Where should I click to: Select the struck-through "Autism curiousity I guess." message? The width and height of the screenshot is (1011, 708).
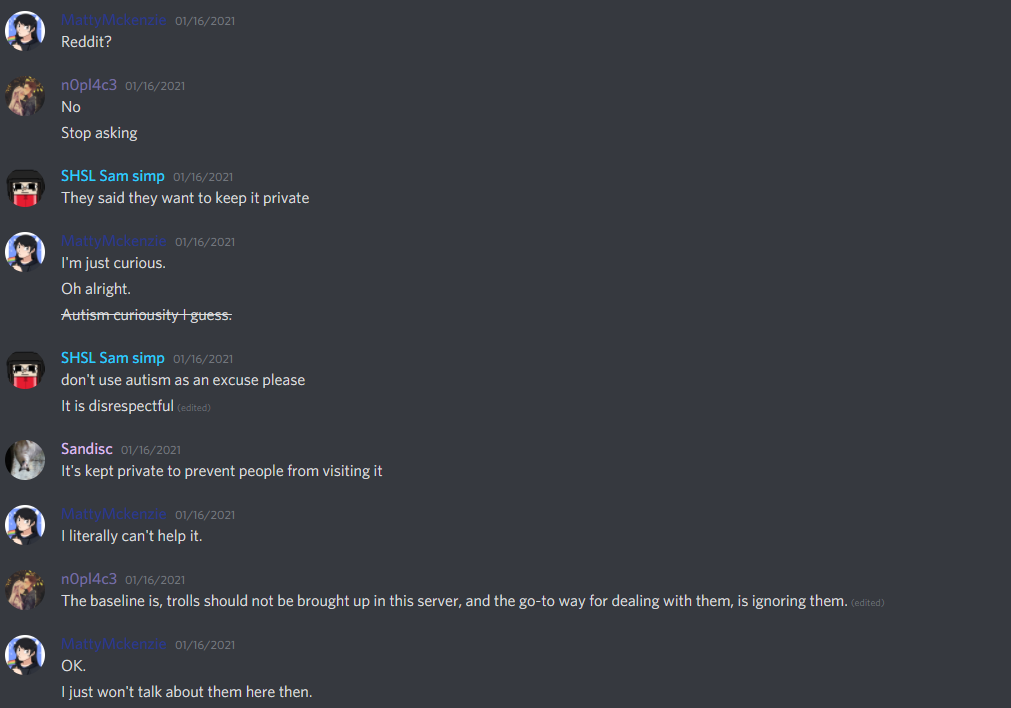click(146, 315)
